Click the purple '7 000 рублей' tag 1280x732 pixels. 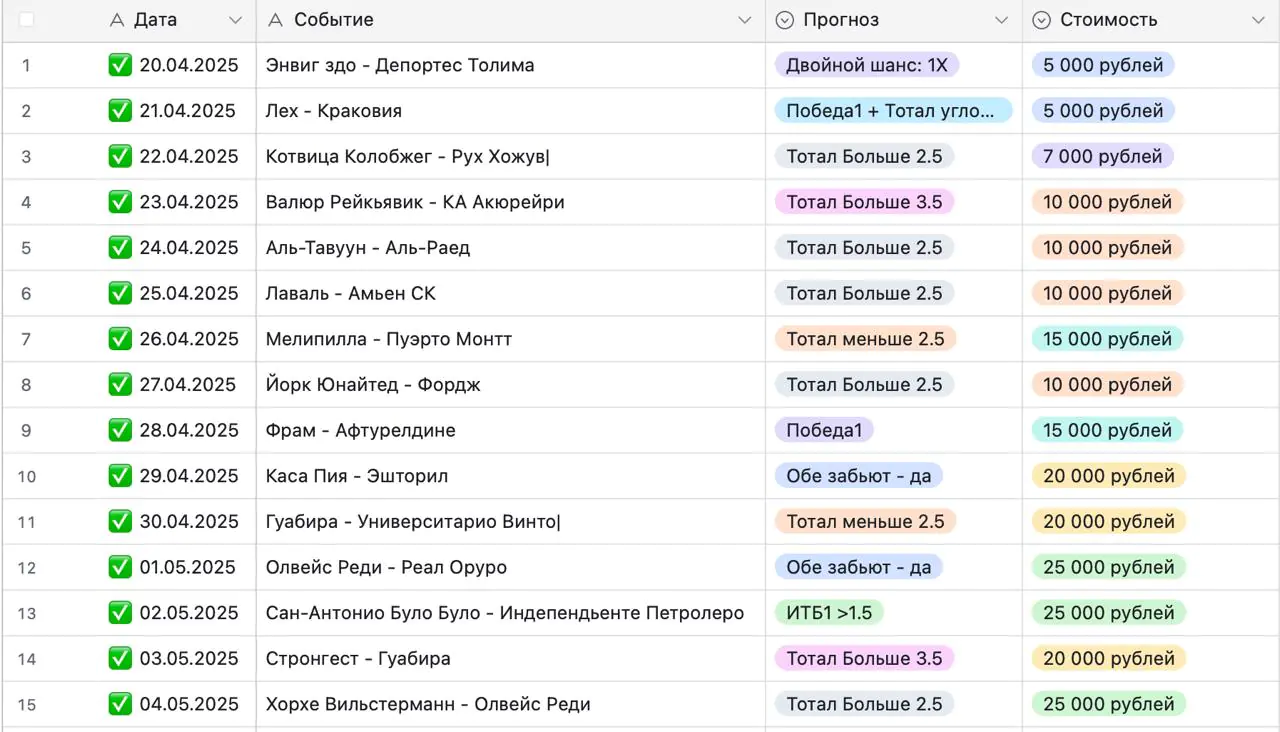pos(1102,157)
